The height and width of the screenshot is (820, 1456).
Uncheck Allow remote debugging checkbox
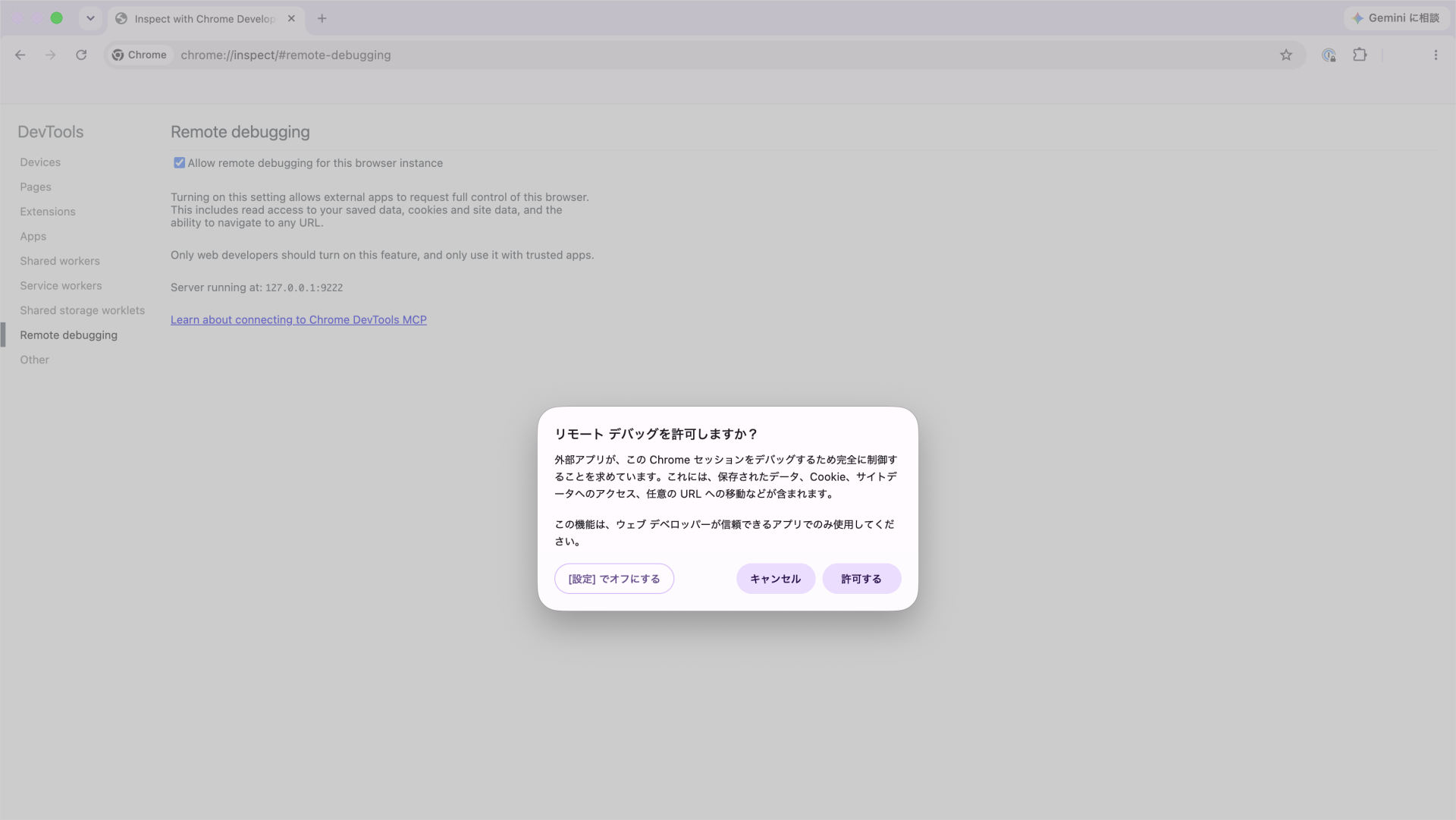click(x=179, y=163)
